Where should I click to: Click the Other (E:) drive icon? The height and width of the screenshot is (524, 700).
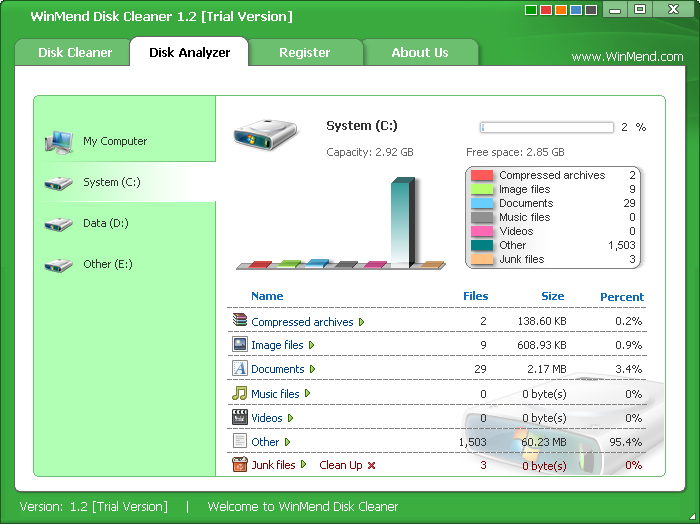pyautogui.click(x=58, y=265)
